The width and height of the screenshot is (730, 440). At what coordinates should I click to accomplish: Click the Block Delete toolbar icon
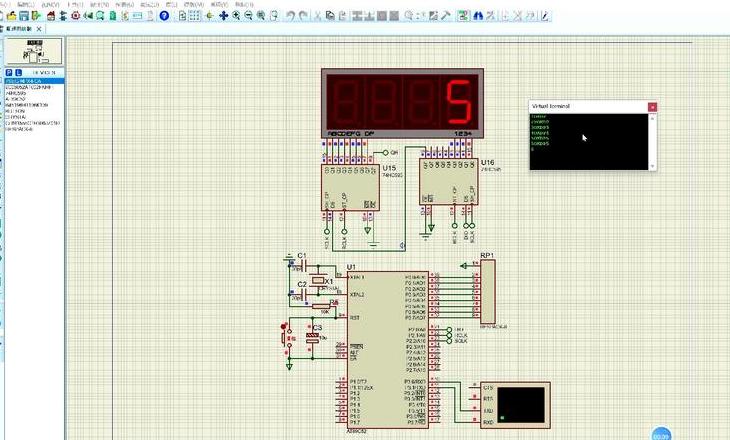(x=394, y=16)
